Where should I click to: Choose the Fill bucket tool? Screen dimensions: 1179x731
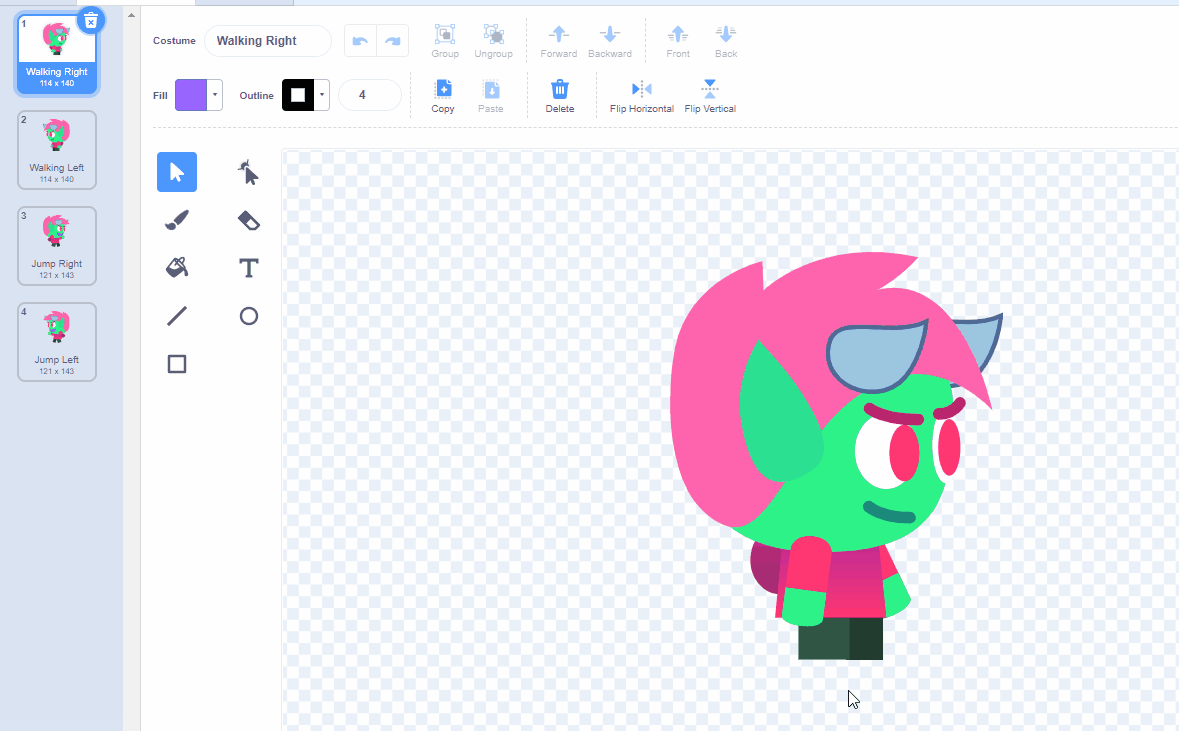[177, 268]
